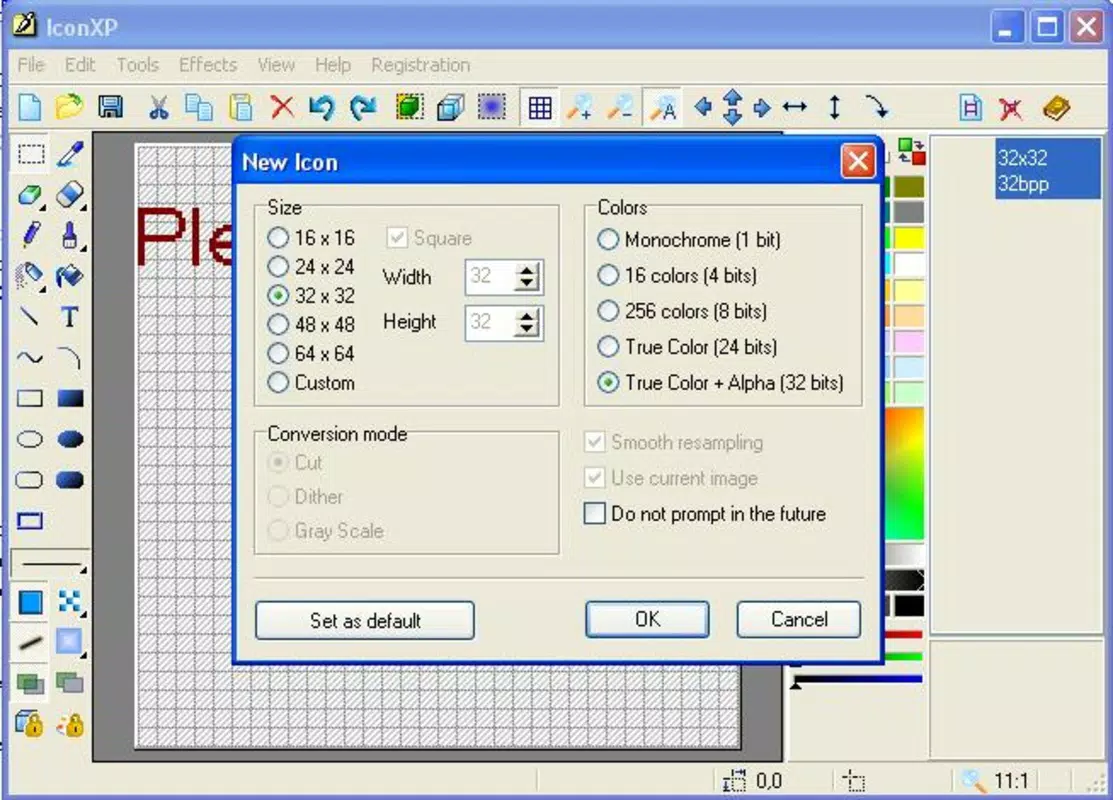Select the flood fill bucket tool
The height and width of the screenshot is (800, 1113).
(x=70, y=275)
